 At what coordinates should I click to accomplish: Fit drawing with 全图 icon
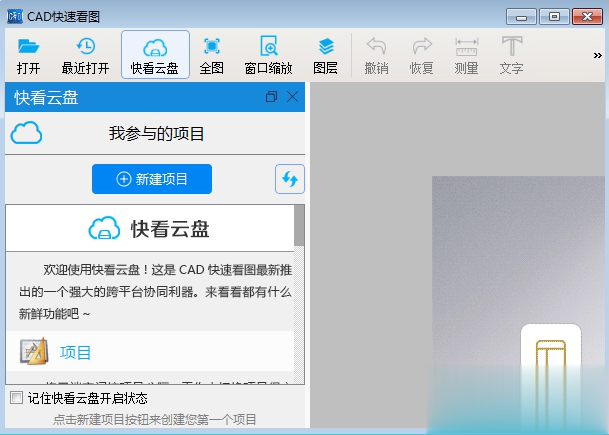212,55
